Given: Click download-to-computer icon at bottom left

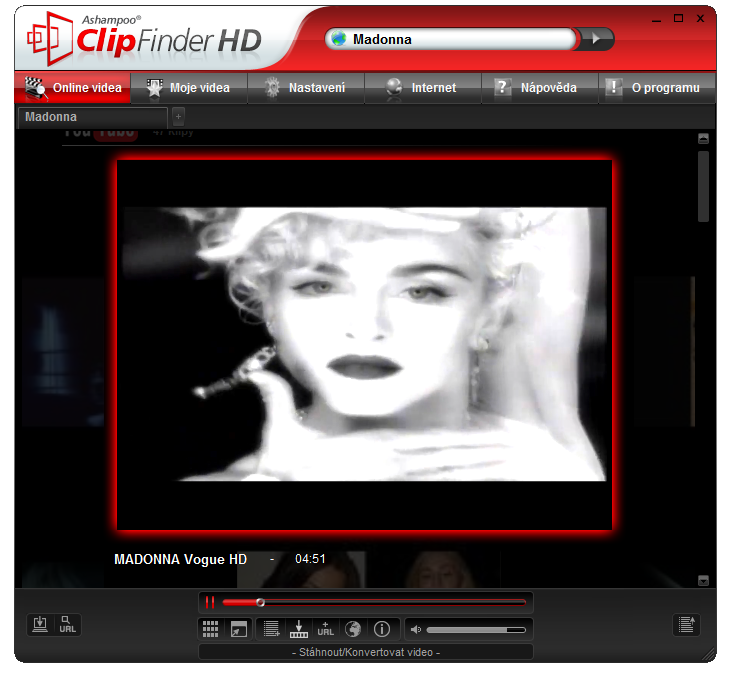Looking at the screenshot, I should [40, 625].
